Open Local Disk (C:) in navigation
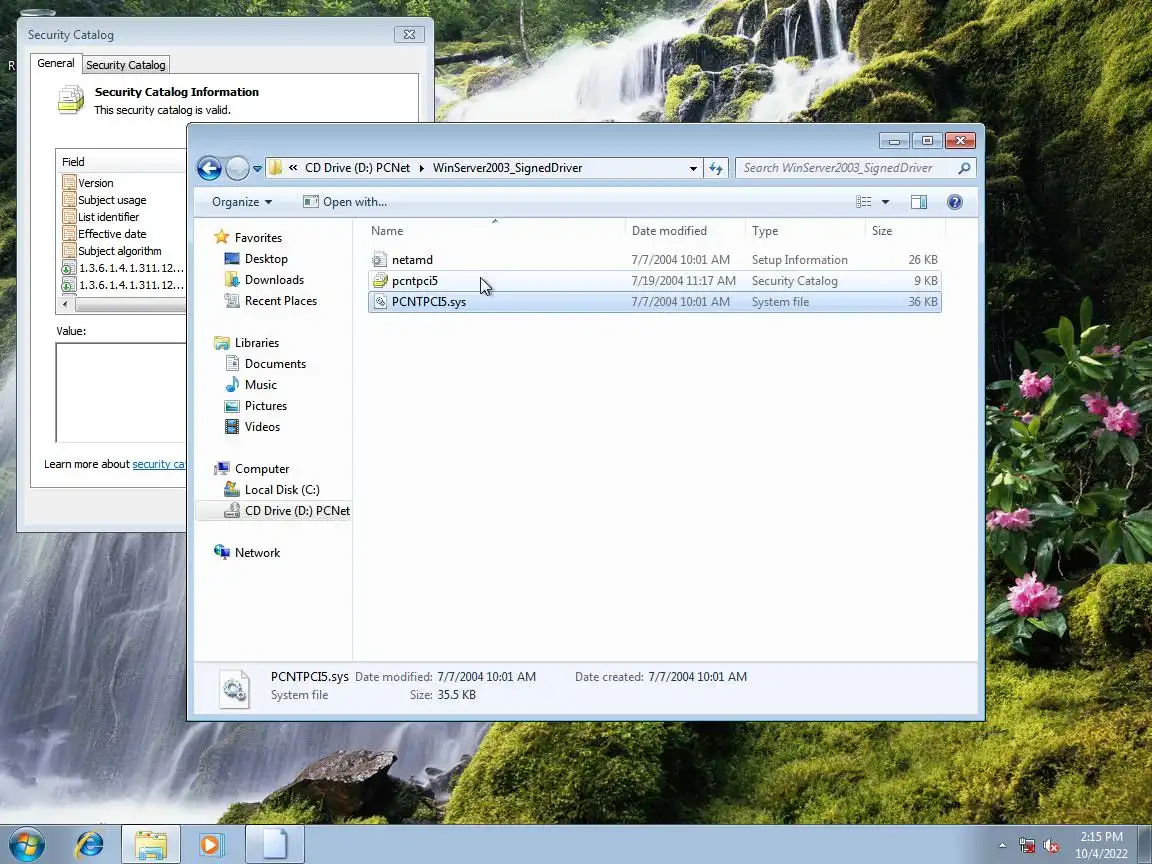Viewport: 1152px width, 864px height. (x=281, y=490)
